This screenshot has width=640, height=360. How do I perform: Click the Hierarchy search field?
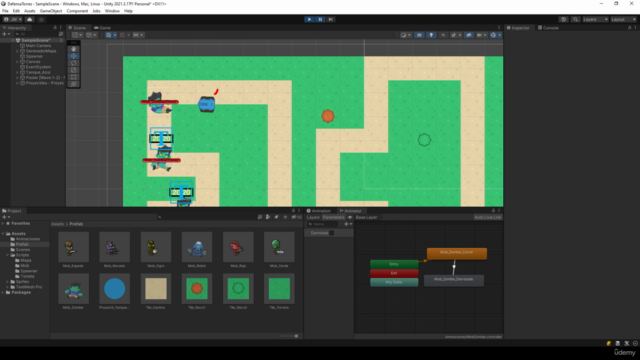[x=36, y=34]
